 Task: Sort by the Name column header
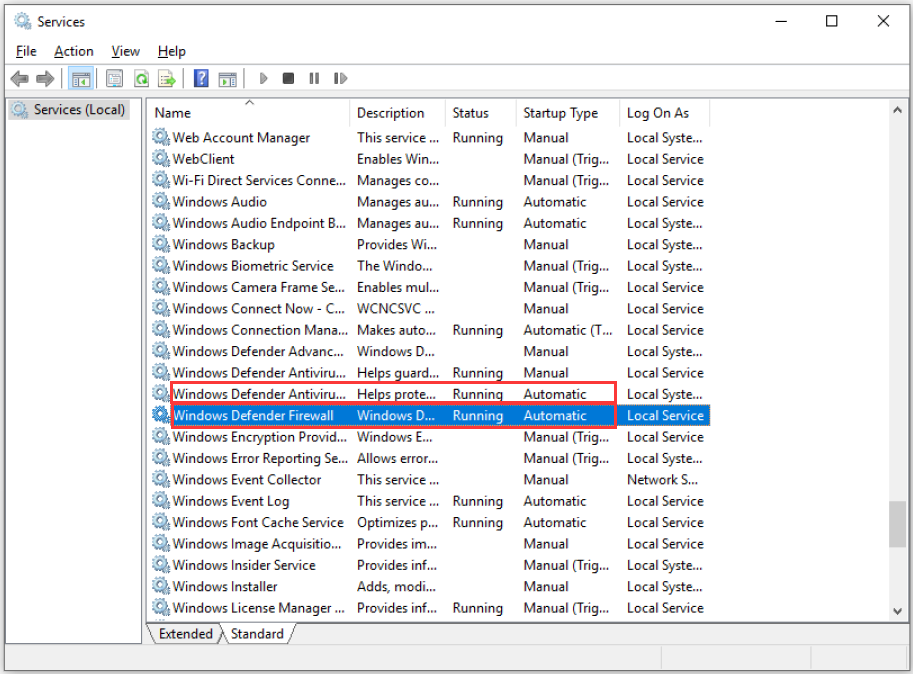pos(250,113)
